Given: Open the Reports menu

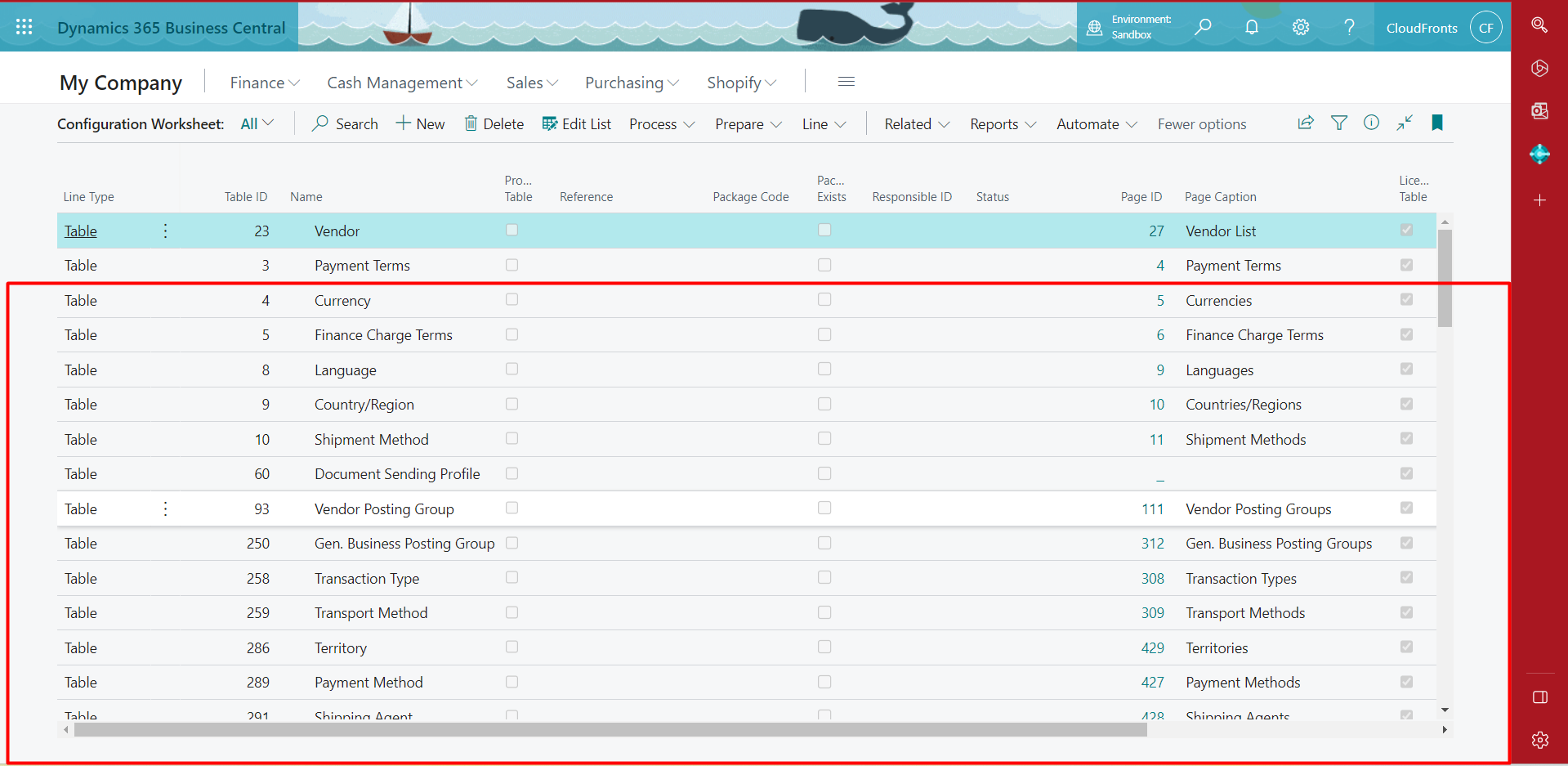Looking at the screenshot, I should (1002, 124).
